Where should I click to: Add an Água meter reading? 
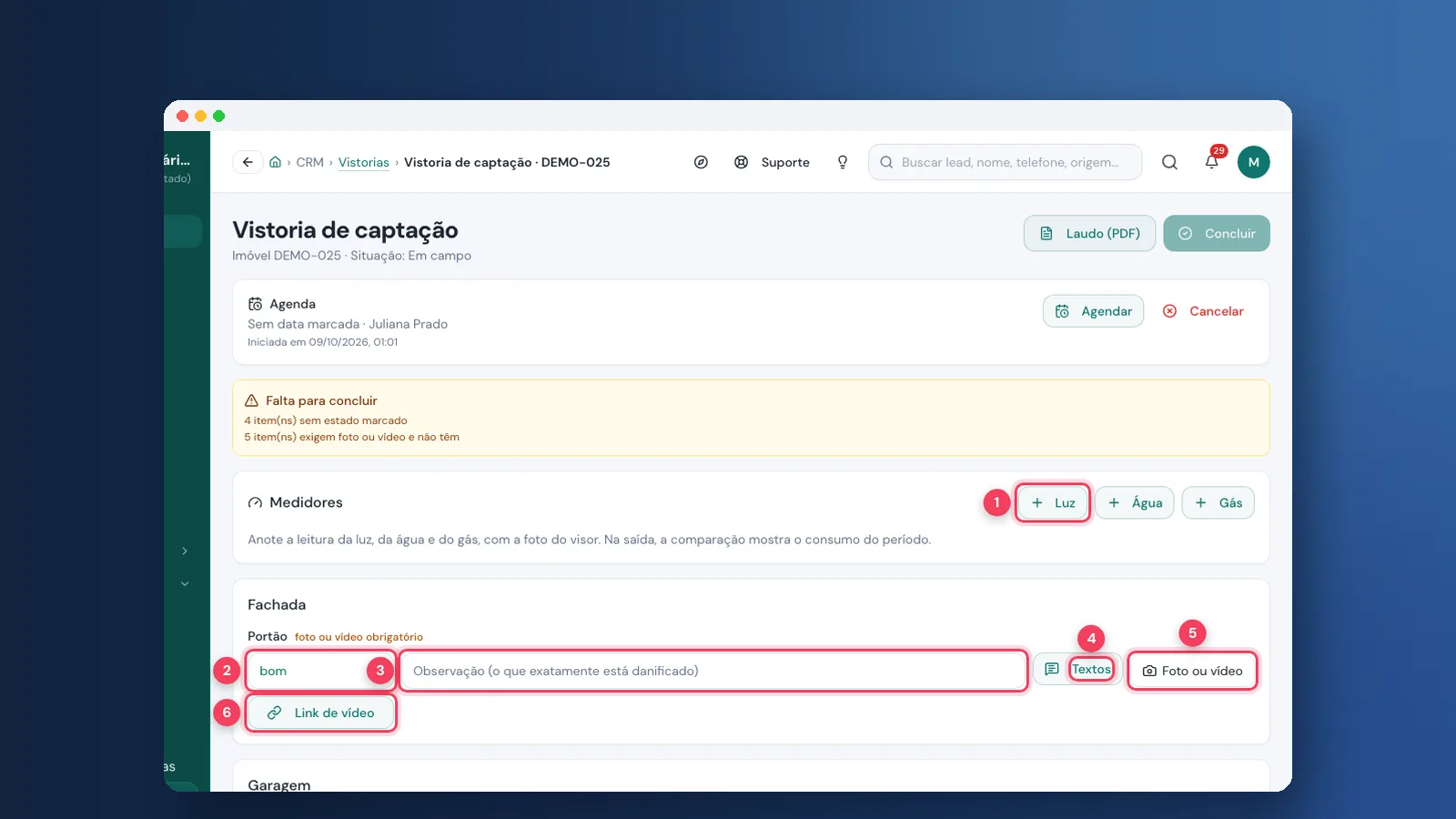1135,502
